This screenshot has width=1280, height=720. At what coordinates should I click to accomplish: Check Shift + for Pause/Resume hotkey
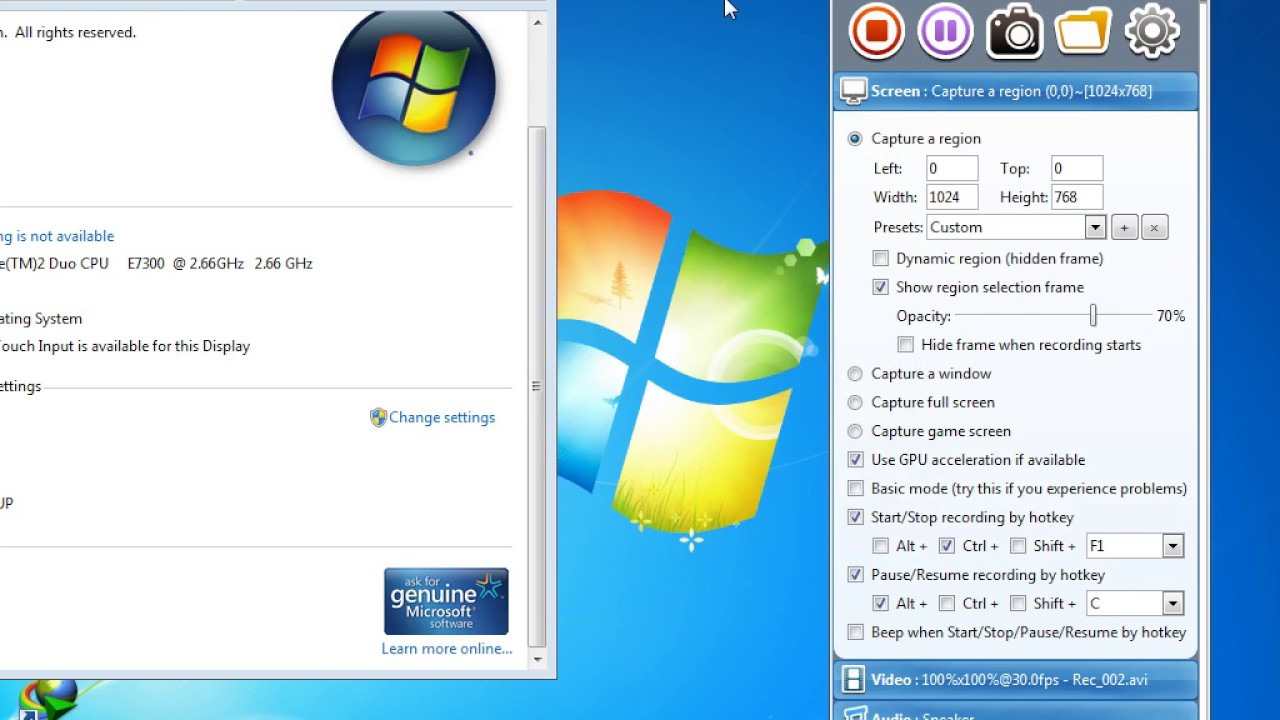click(x=1018, y=604)
